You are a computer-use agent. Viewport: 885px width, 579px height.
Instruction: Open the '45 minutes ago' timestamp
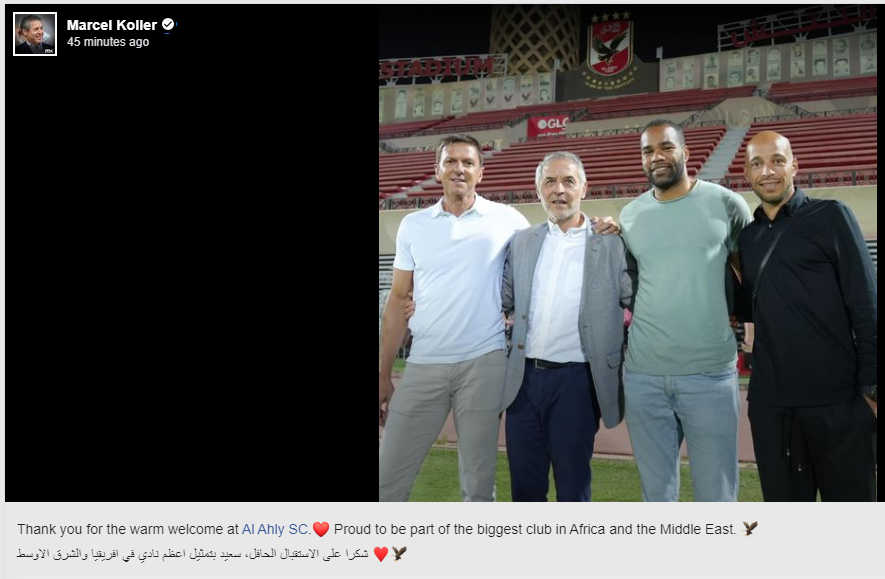pyautogui.click(x=108, y=42)
